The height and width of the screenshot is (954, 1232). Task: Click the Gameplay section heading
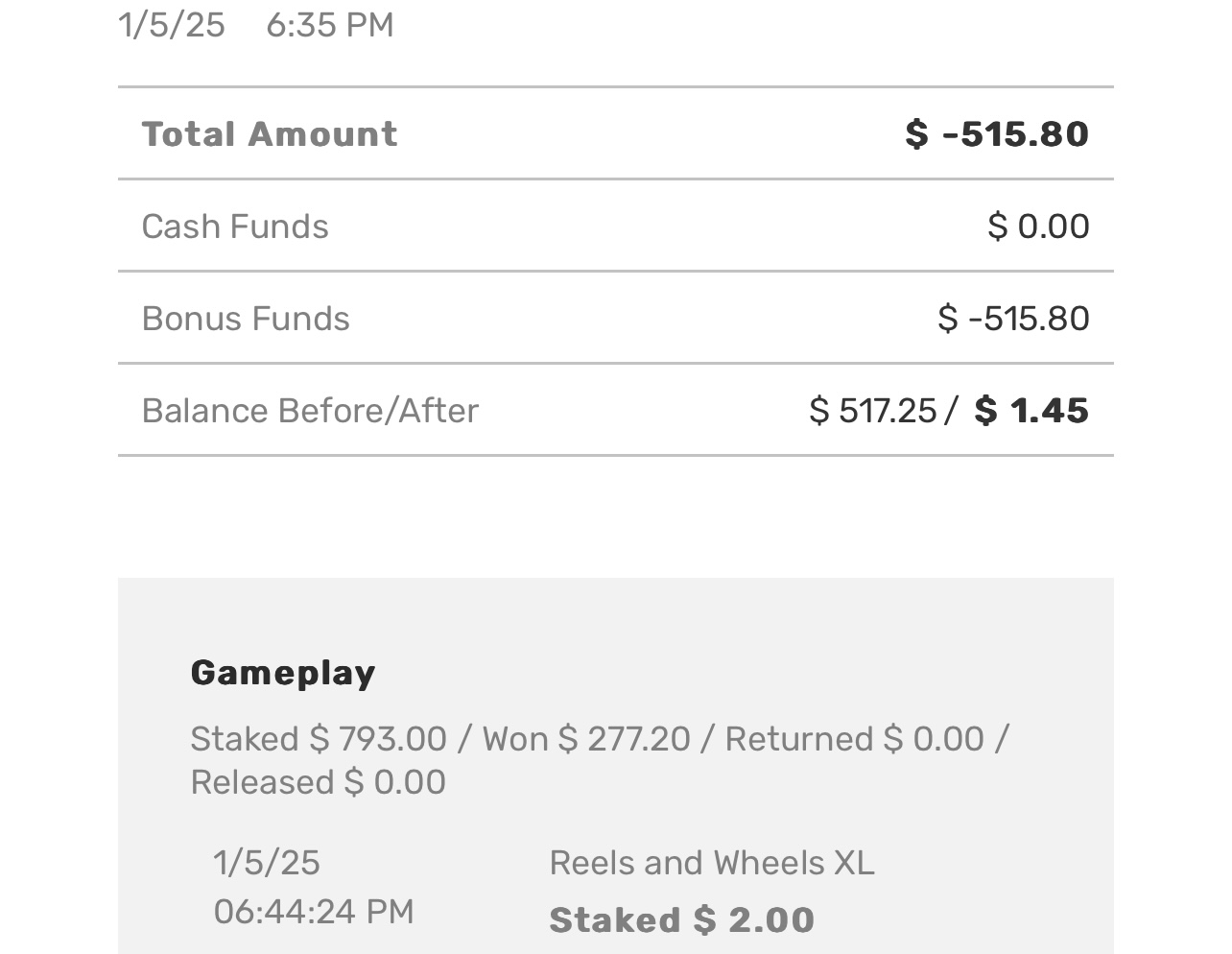tap(283, 673)
